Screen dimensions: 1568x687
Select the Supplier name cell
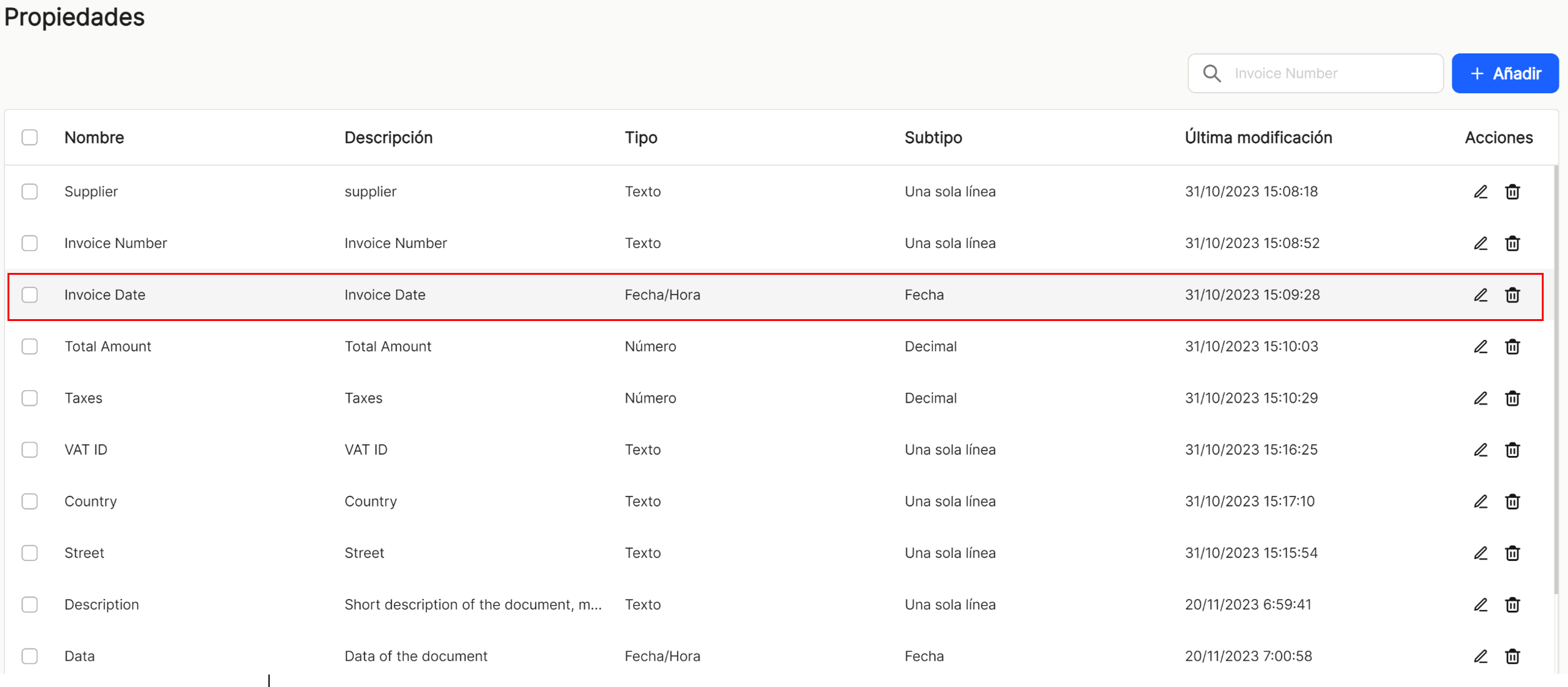point(91,192)
